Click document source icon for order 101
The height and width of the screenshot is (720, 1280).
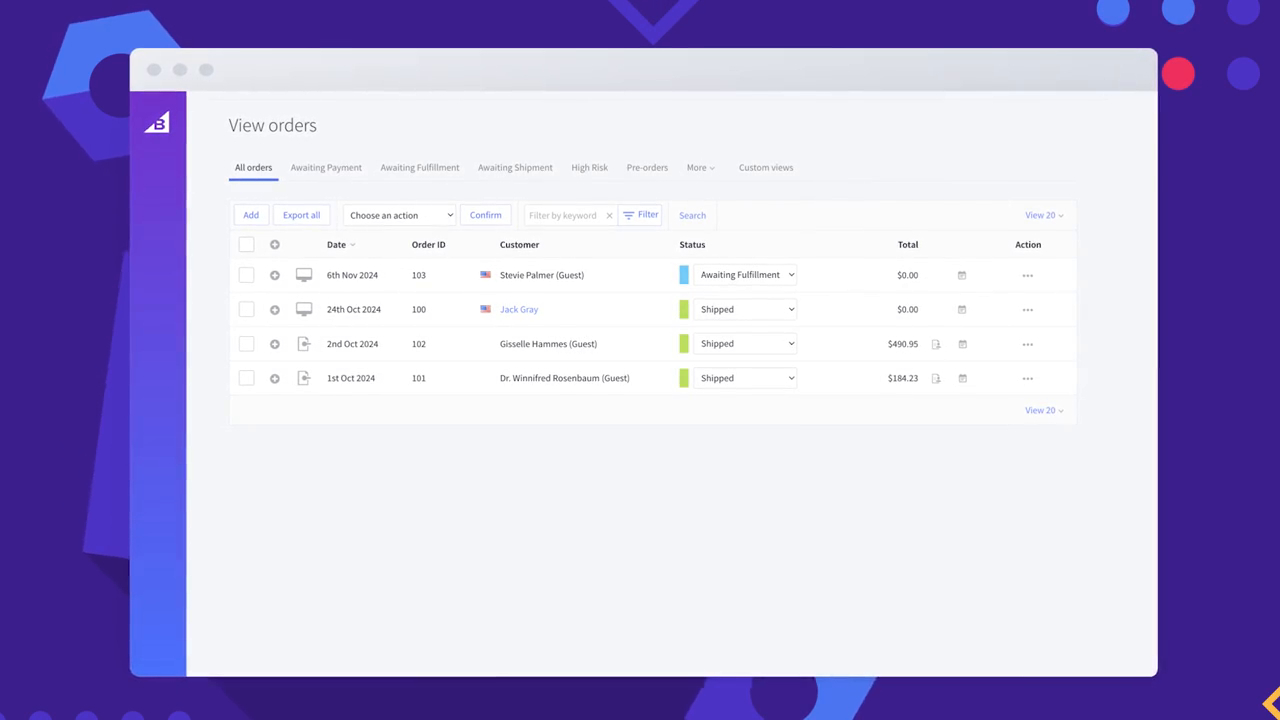pos(304,379)
